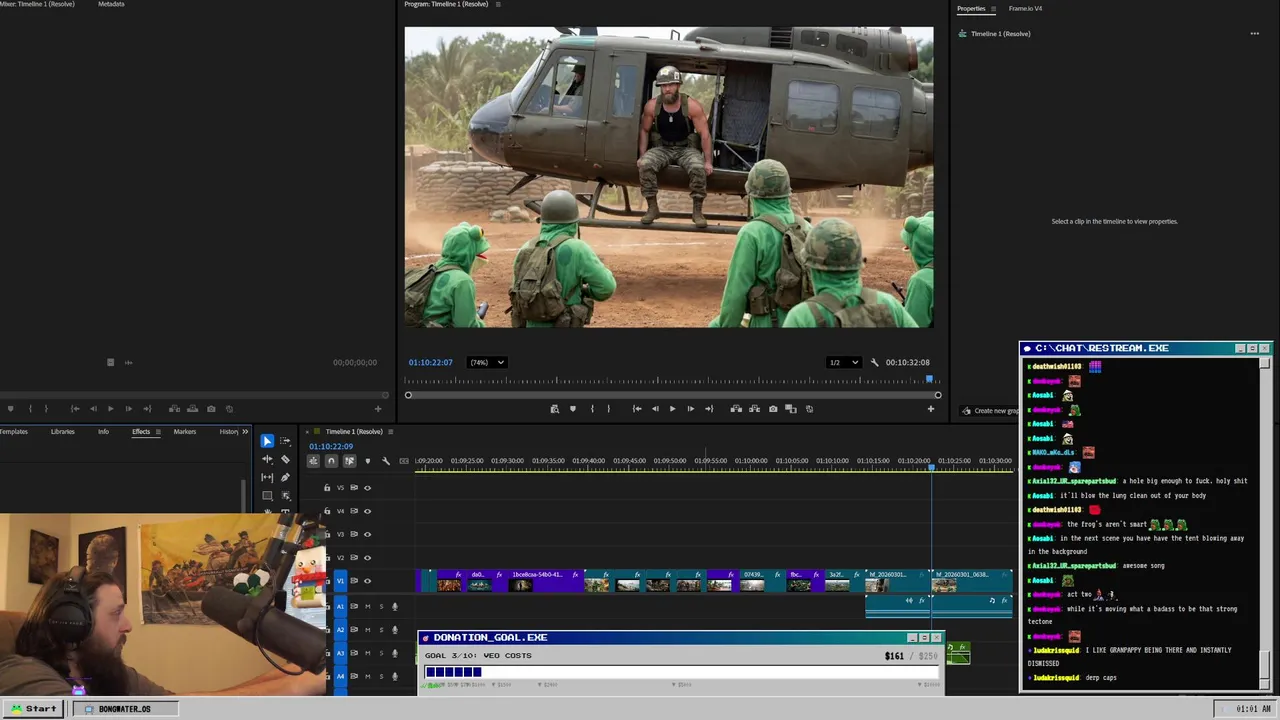1280x720 pixels.
Task: Toggle sync lock on track V2
Action: (353, 558)
